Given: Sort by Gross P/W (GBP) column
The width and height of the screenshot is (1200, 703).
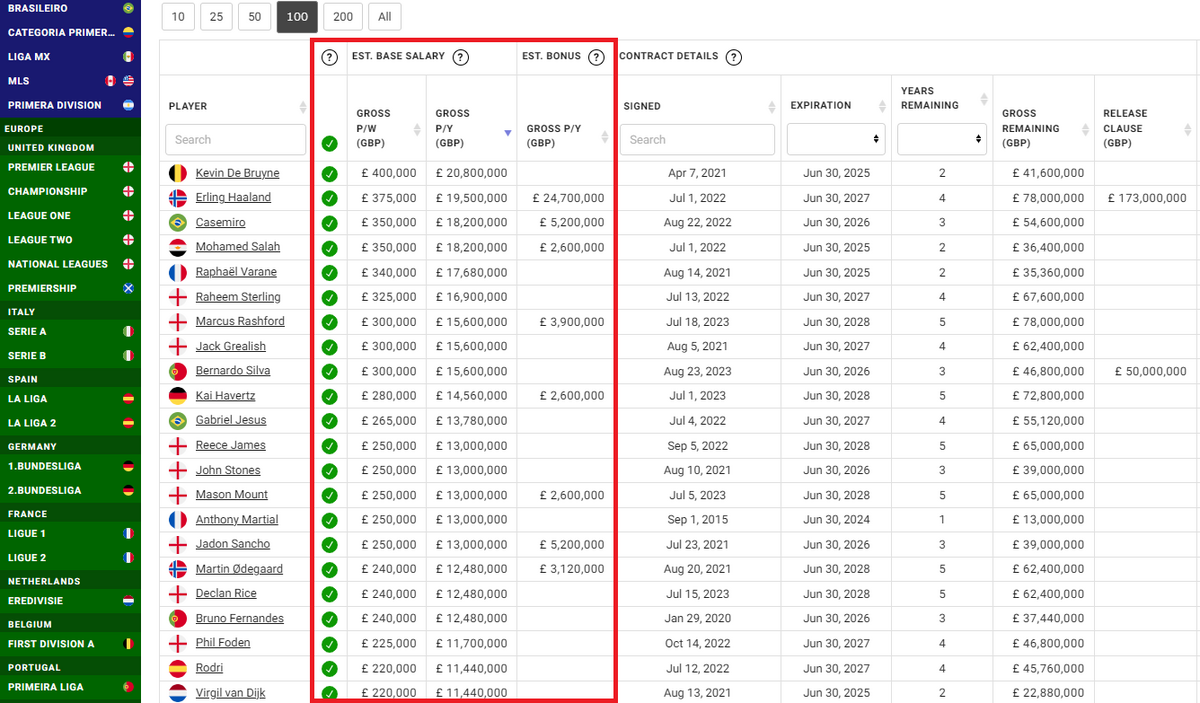Looking at the screenshot, I should pos(417,129).
